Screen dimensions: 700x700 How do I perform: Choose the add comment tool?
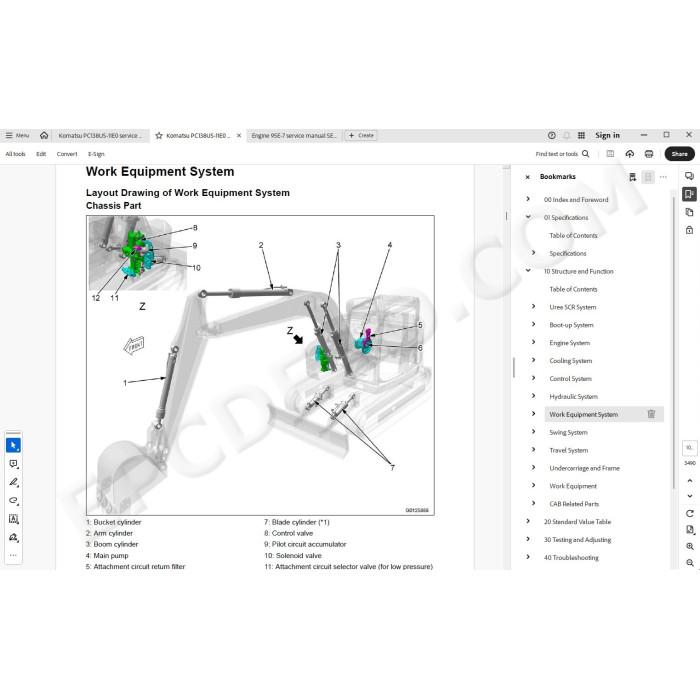pos(13,464)
